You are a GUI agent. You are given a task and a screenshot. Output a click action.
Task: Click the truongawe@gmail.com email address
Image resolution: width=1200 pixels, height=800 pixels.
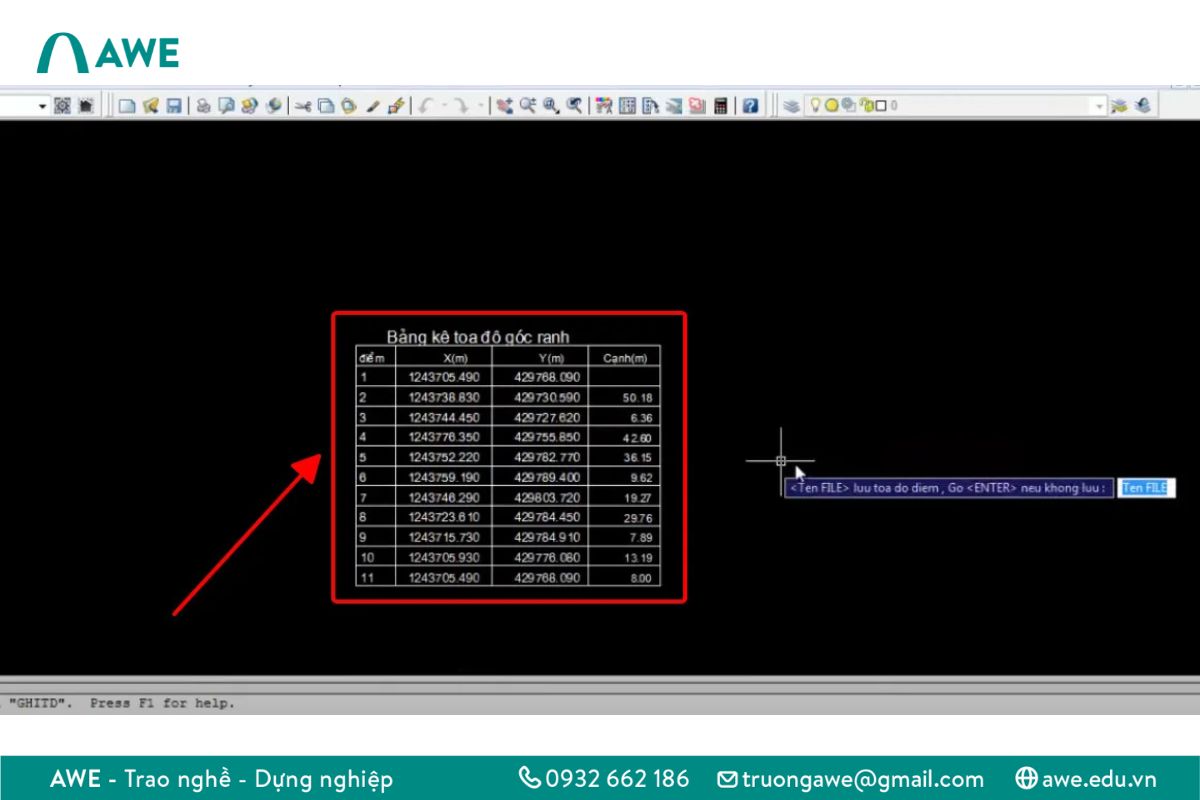(x=862, y=779)
